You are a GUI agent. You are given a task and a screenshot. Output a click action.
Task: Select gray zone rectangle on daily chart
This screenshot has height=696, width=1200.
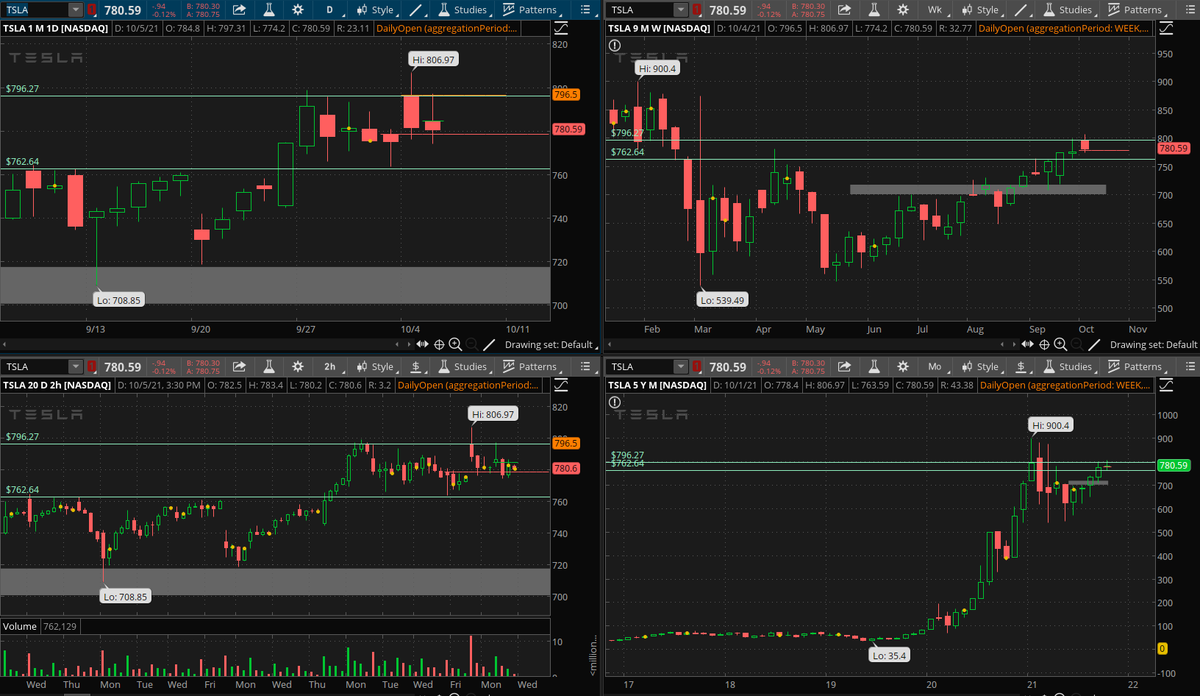click(x=275, y=285)
